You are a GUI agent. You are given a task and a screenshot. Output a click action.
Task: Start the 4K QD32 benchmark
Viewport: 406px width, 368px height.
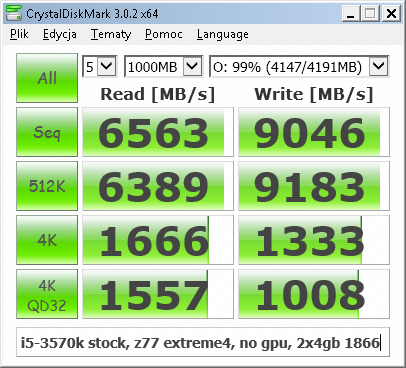pyautogui.click(x=47, y=294)
